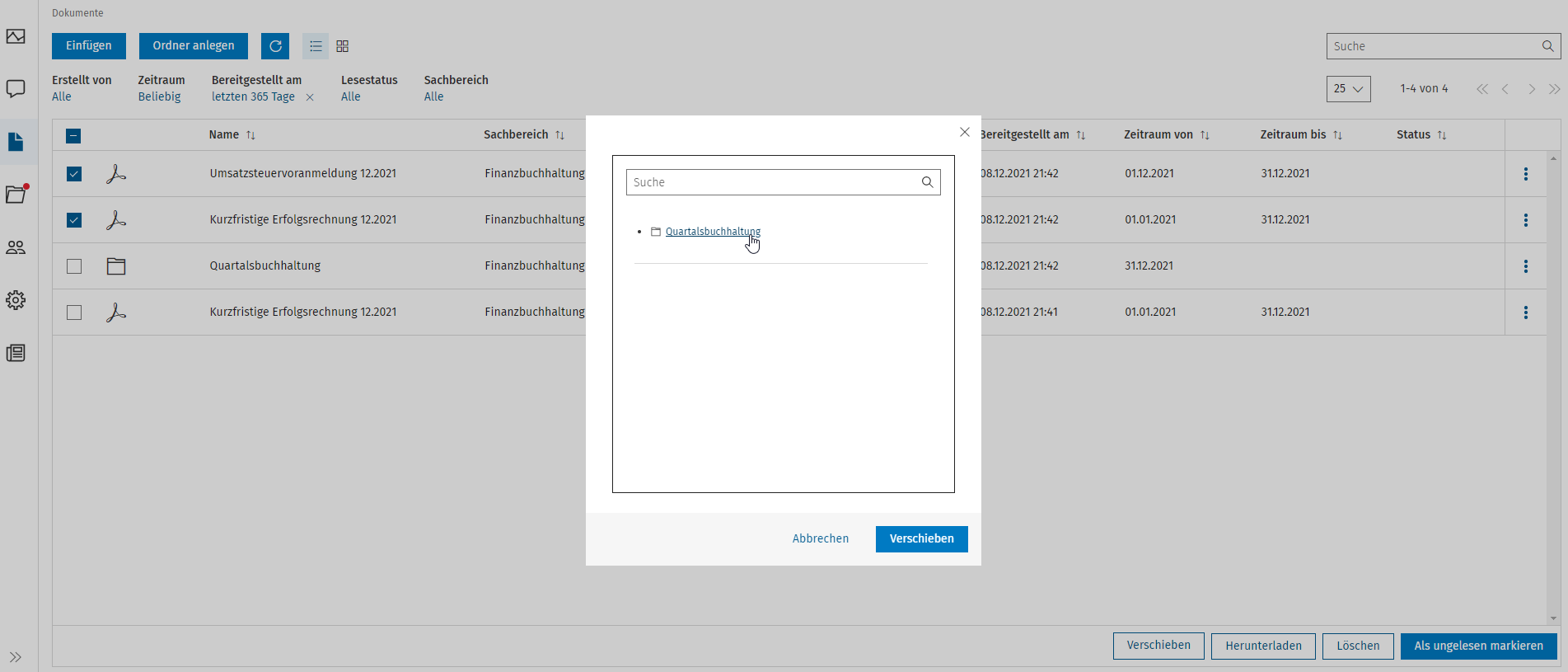The height and width of the screenshot is (672, 1568).
Task: Switch to grid tile view
Action: (x=343, y=46)
